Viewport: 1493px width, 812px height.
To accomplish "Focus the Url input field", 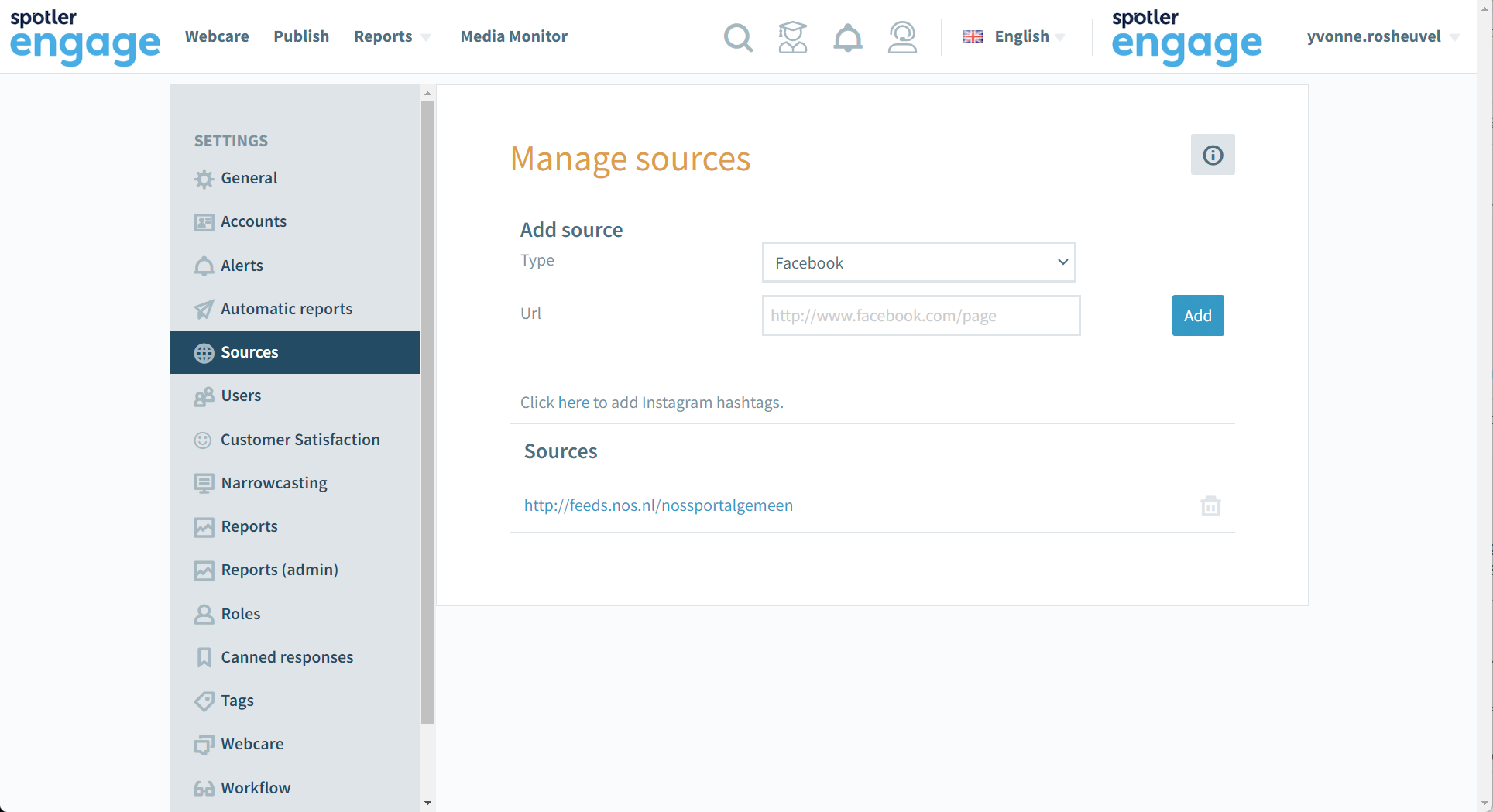I will tap(921, 315).
